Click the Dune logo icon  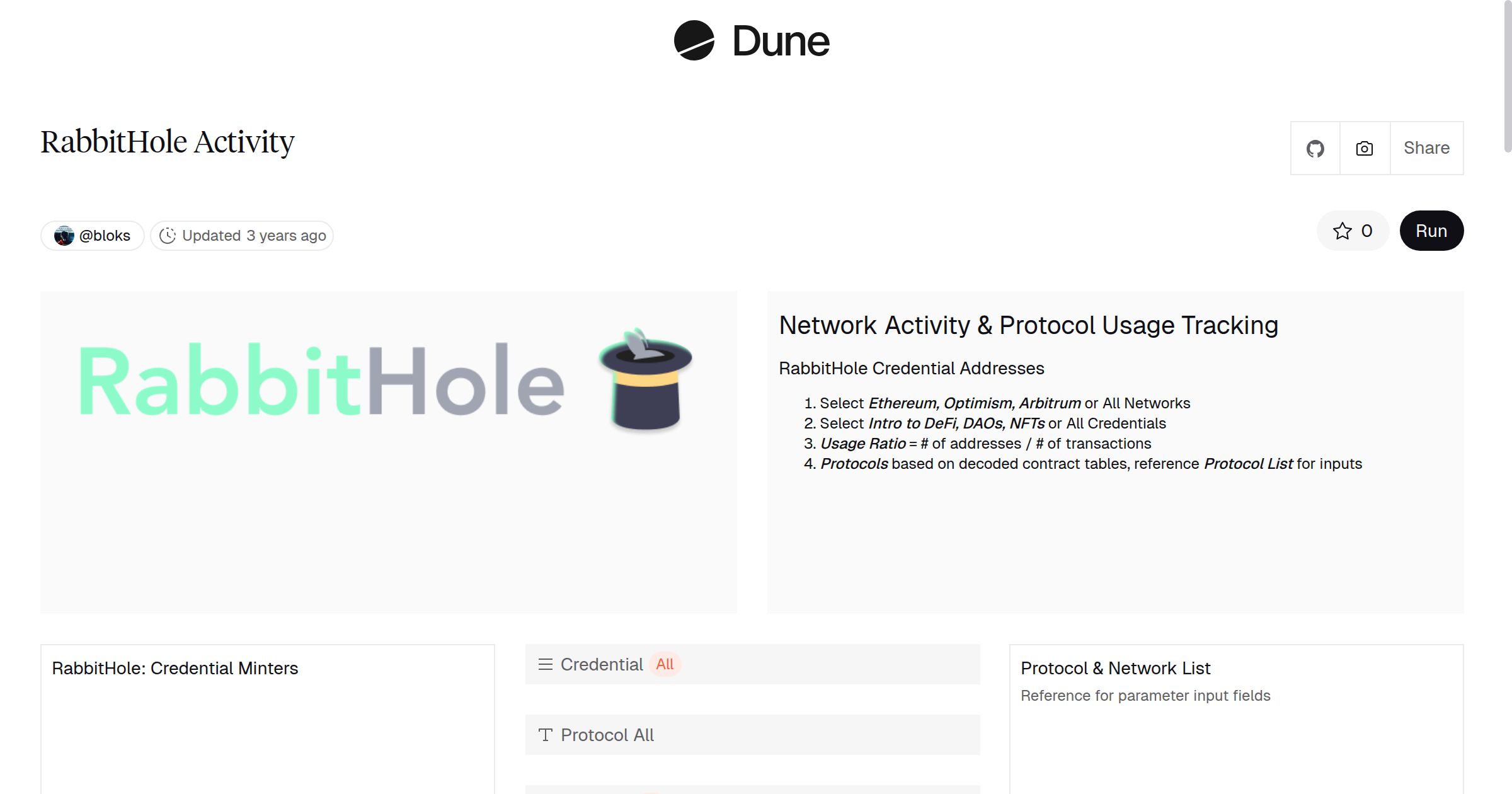[694, 40]
